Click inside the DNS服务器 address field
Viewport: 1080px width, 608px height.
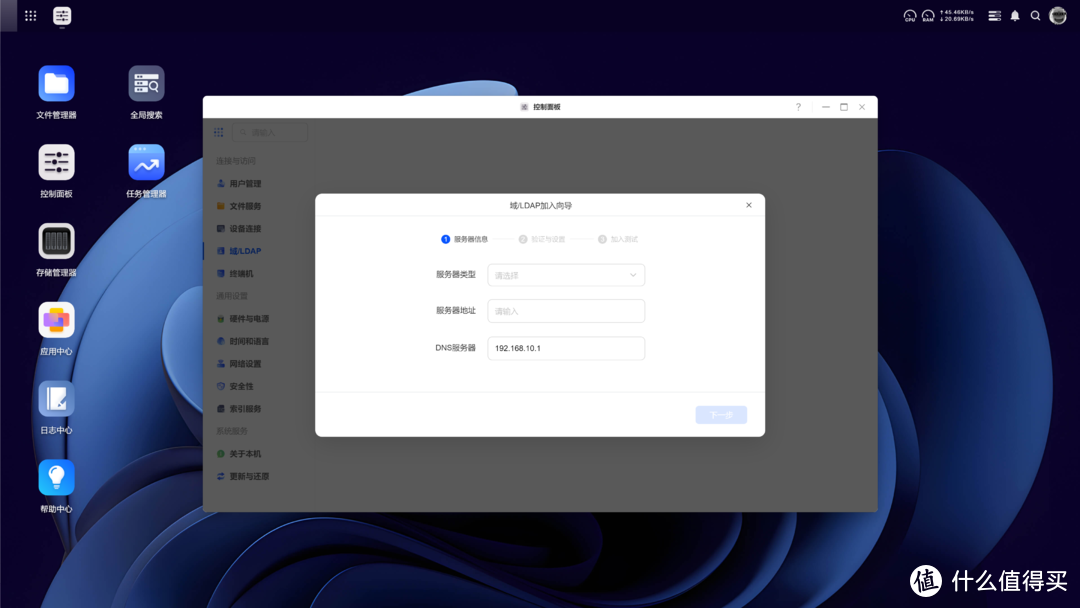coord(566,348)
